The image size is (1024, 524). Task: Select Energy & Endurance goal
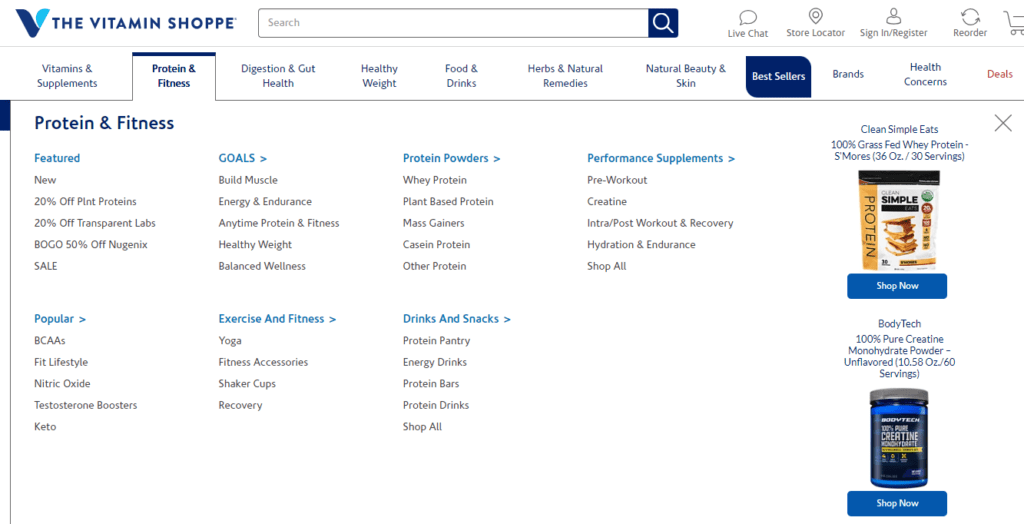(265, 201)
